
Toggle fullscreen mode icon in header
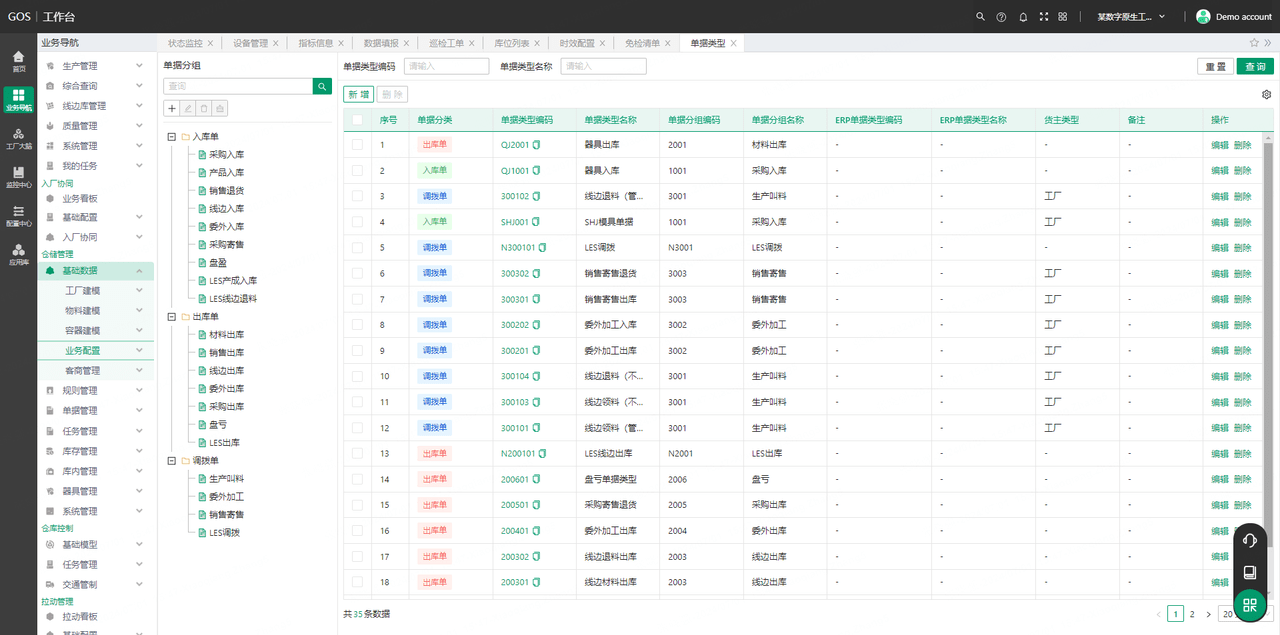(x=1044, y=17)
